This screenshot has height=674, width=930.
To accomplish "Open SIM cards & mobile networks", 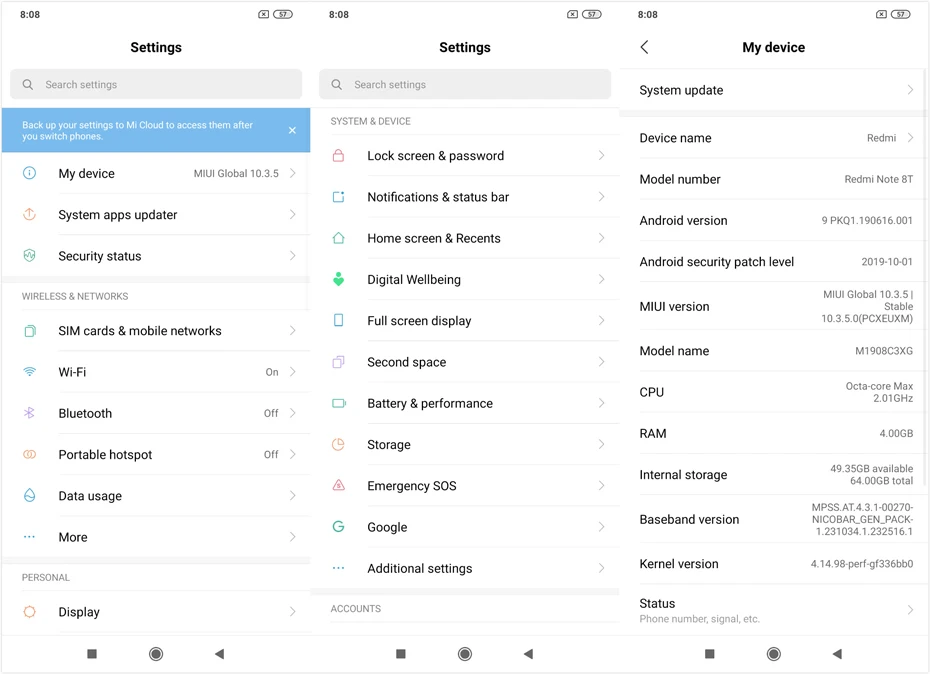I will pyautogui.click(x=156, y=330).
